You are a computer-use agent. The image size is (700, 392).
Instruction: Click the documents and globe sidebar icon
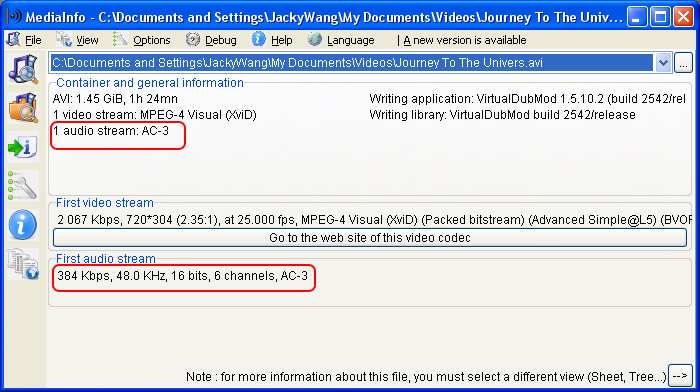tap(23, 263)
